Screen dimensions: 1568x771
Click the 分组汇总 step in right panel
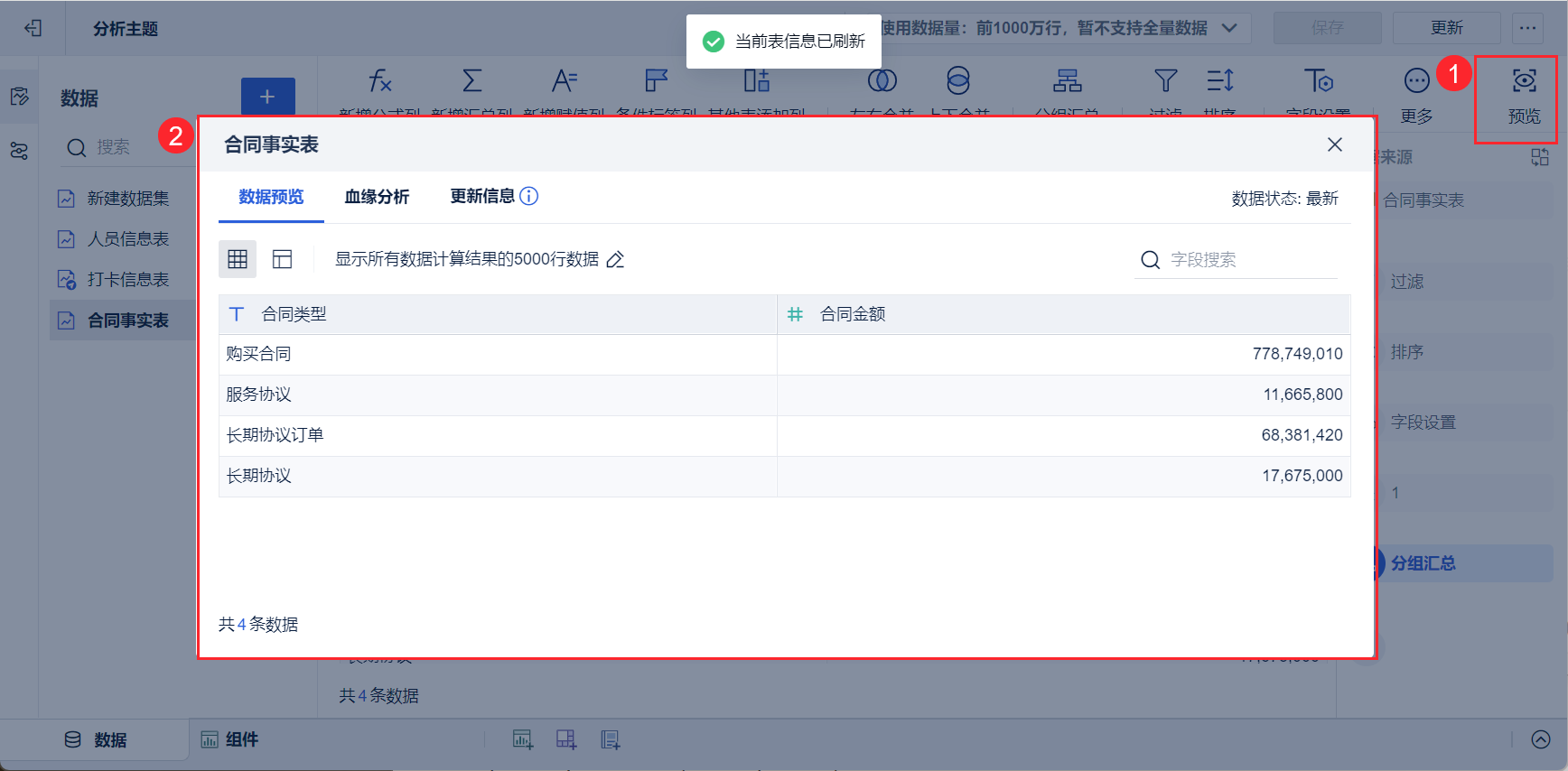[1465, 563]
